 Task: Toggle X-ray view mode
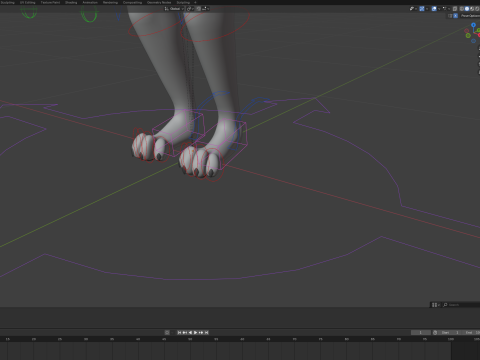tap(455, 9)
